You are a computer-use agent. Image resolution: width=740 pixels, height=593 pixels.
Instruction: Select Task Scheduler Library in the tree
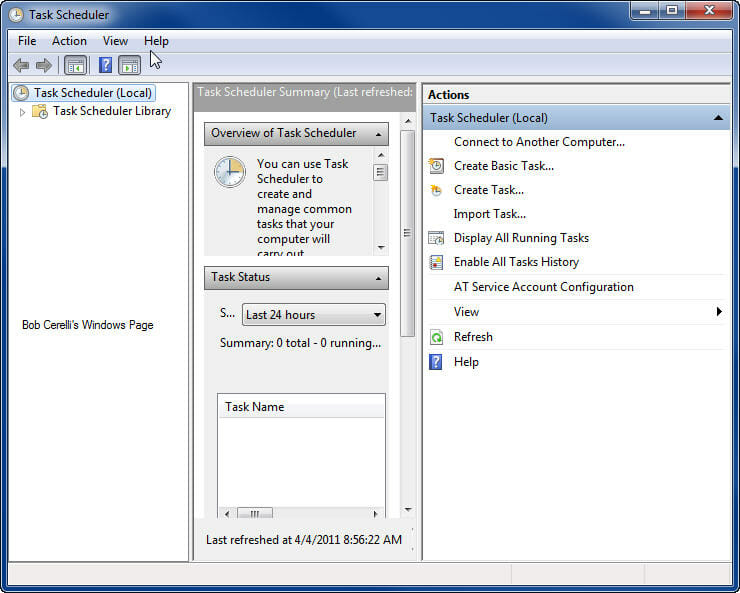[x=112, y=111]
